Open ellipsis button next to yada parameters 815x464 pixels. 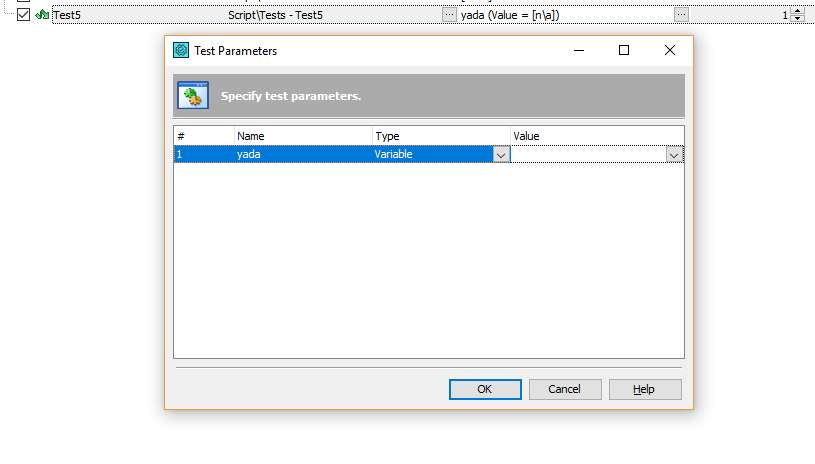point(681,15)
